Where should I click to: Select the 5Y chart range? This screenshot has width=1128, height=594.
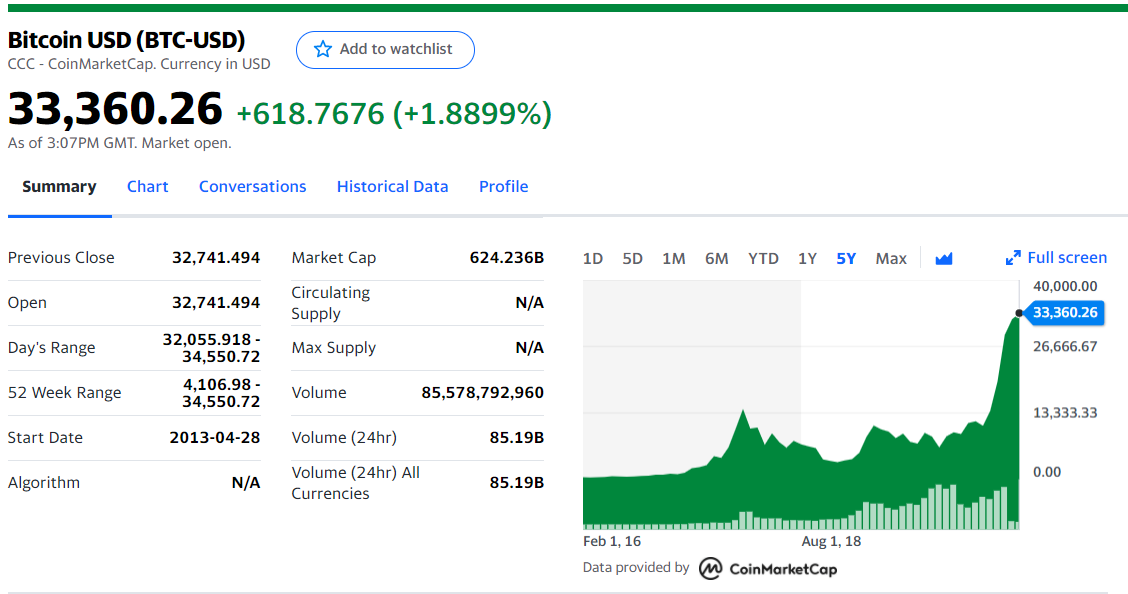click(x=846, y=259)
